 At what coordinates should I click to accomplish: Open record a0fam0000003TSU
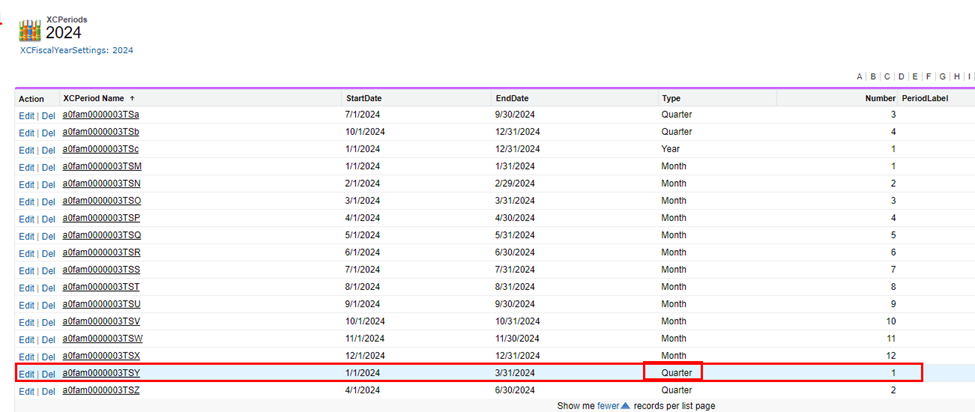click(x=102, y=304)
